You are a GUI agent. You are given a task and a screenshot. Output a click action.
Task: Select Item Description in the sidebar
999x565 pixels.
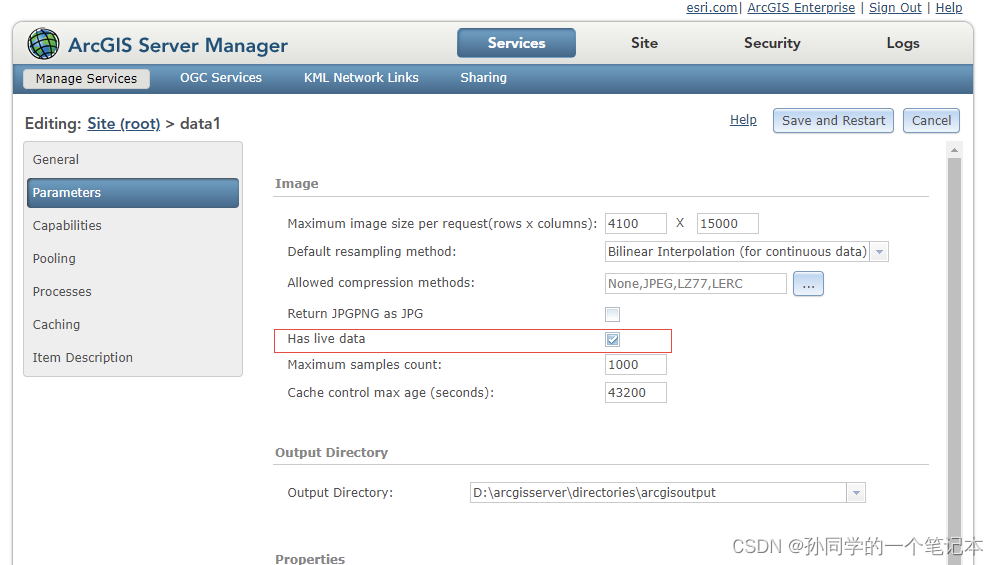click(x=133, y=358)
